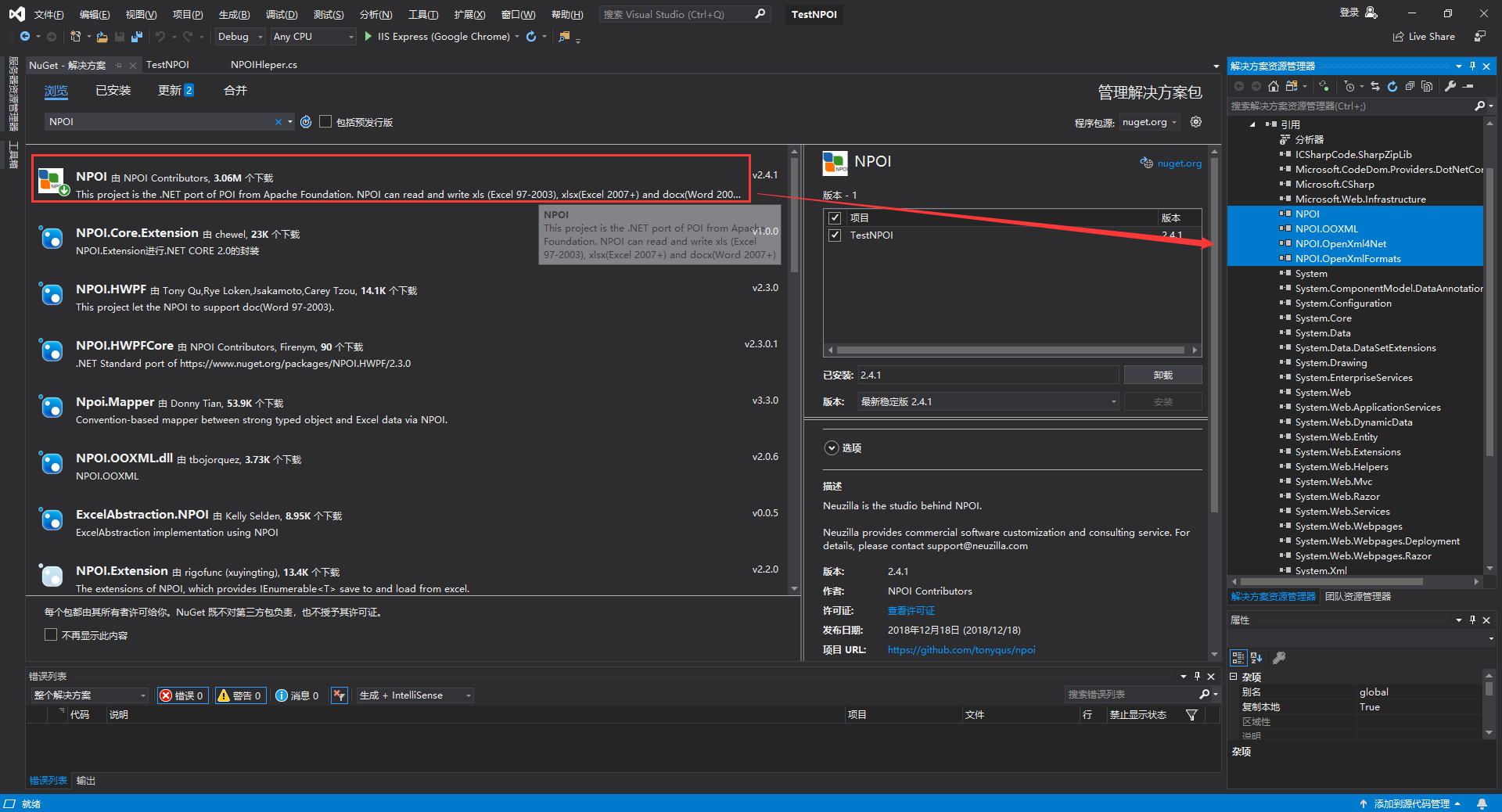
Task: Click the Solution Explorer home icon
Action: point(1274,86)
